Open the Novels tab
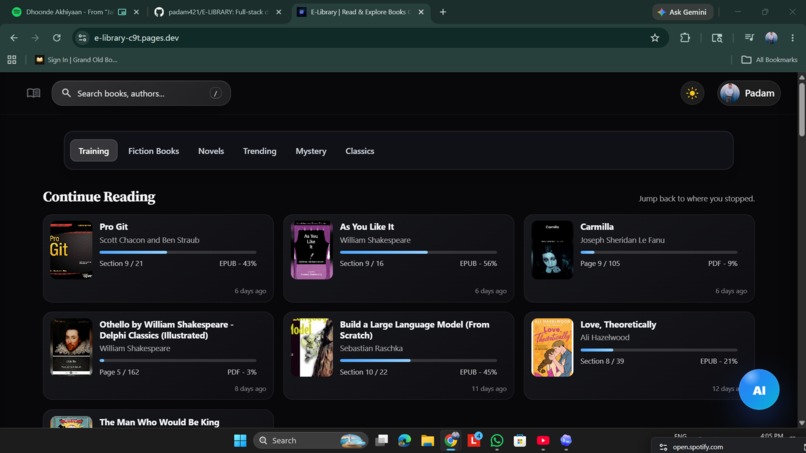806x453 pixels. coord(211,151)
